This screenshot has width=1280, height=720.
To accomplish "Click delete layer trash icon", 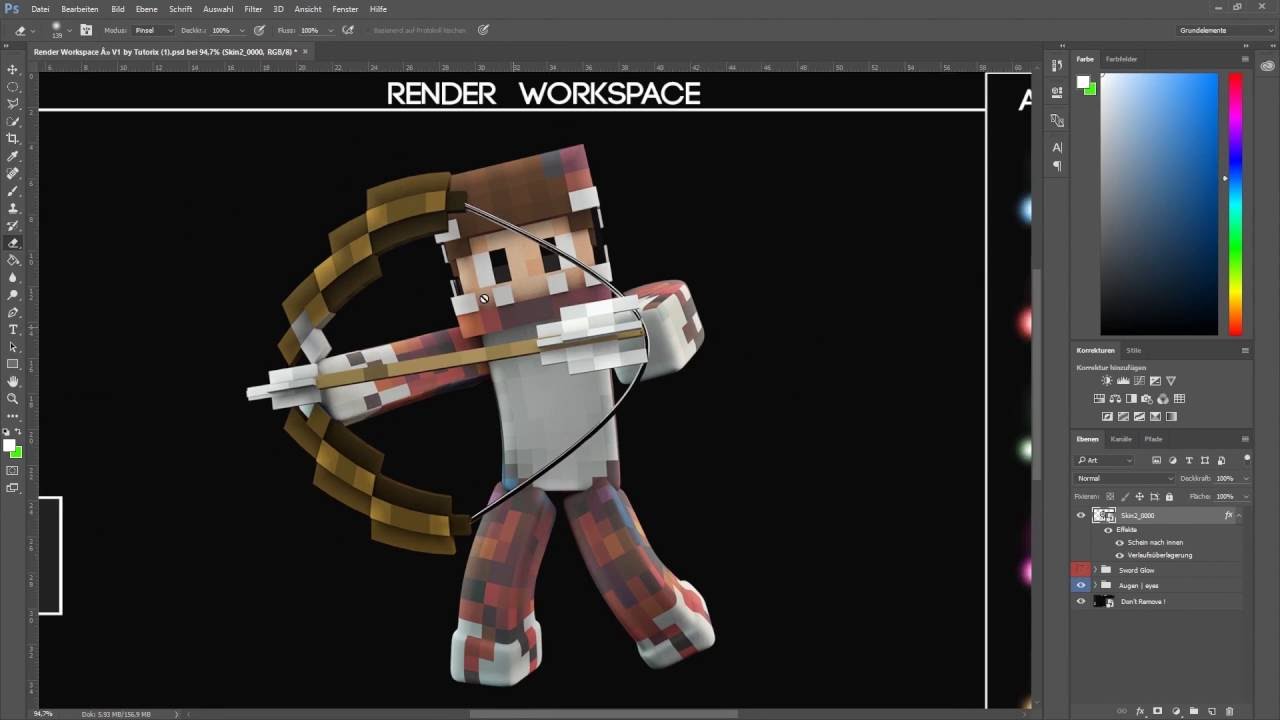I will (1230, 711).
